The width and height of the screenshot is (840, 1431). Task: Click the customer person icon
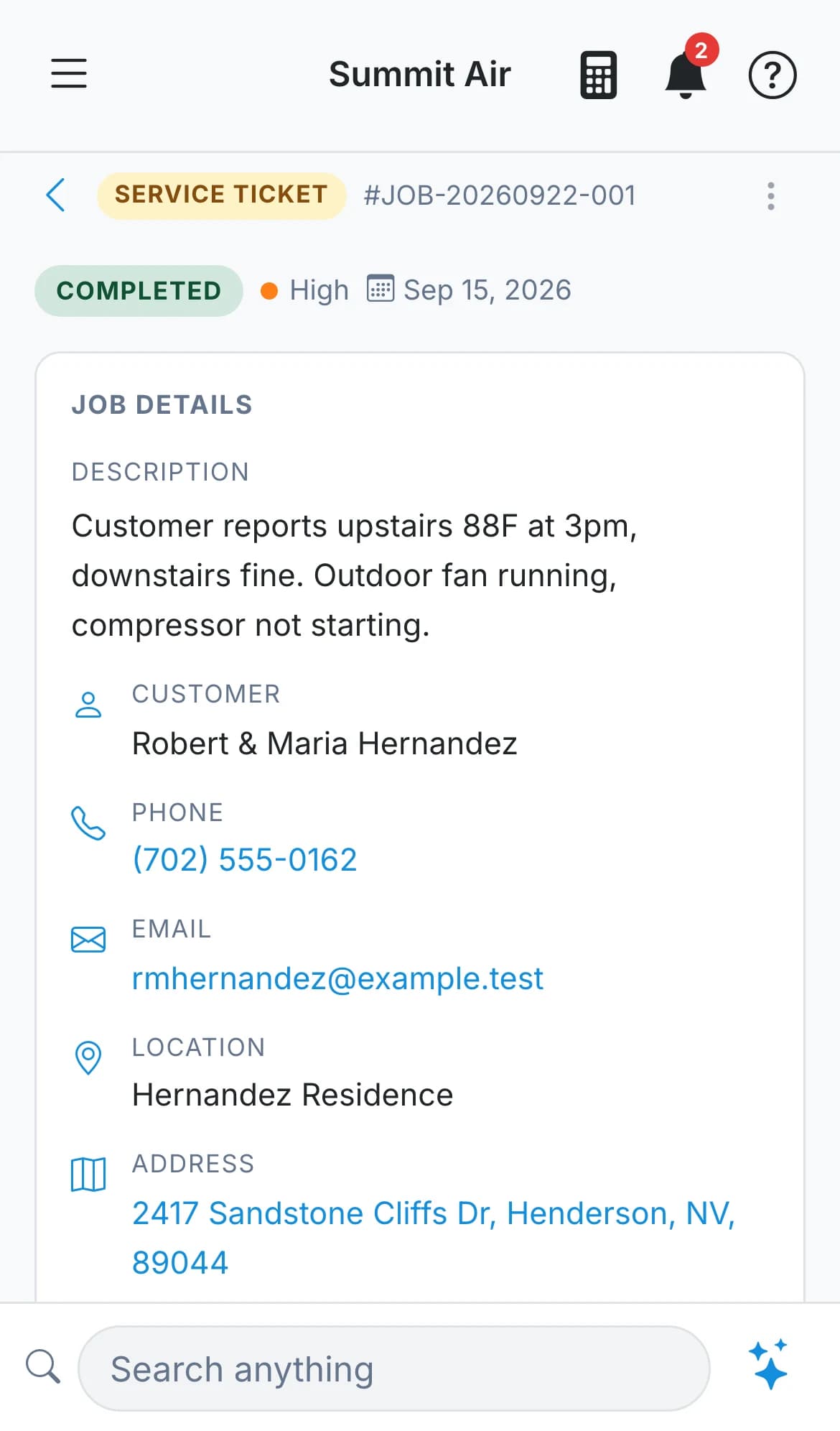click(88, 705)
